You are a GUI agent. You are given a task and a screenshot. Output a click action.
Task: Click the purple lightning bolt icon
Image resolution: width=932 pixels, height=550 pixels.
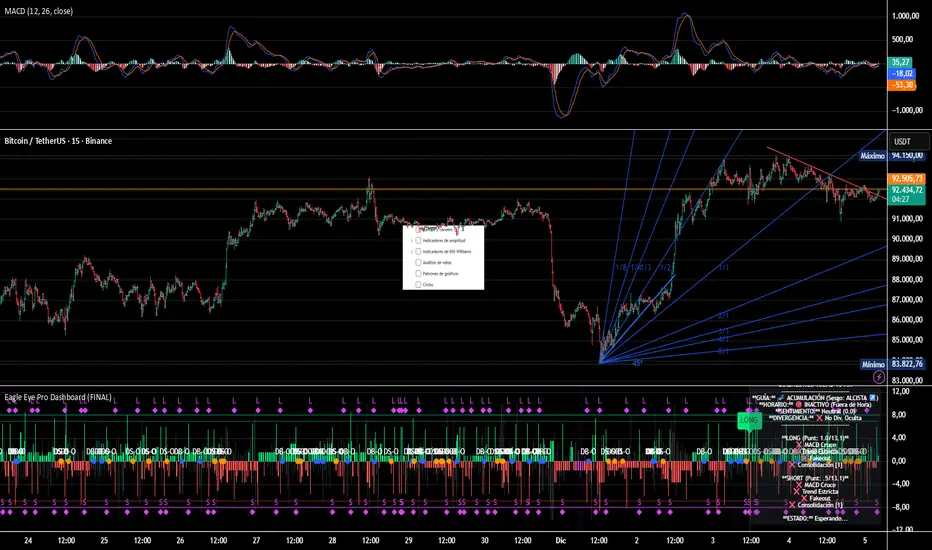pos(879,377)
